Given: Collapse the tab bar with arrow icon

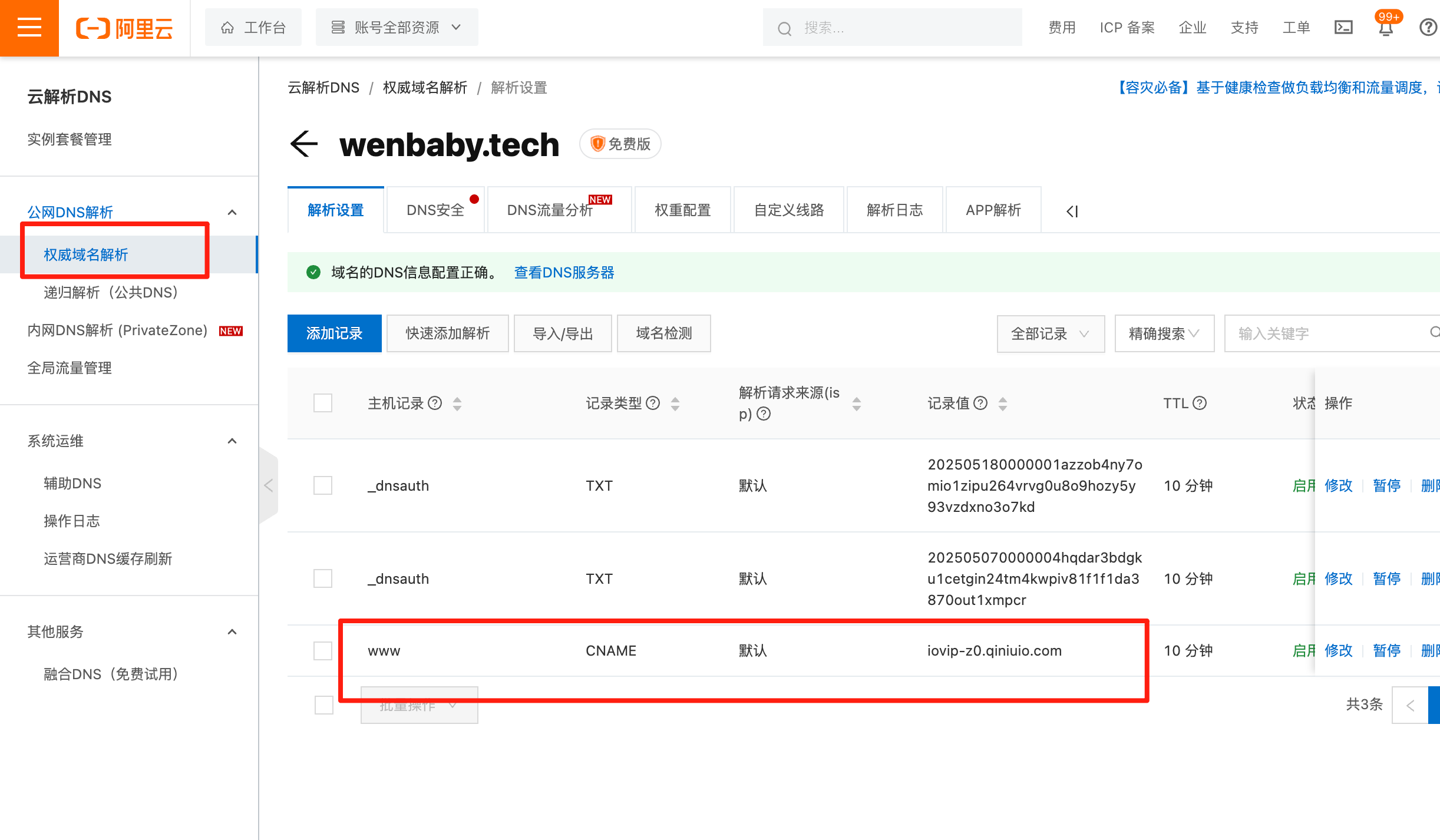Looking at the screenshot, I should click(1072, 211).
